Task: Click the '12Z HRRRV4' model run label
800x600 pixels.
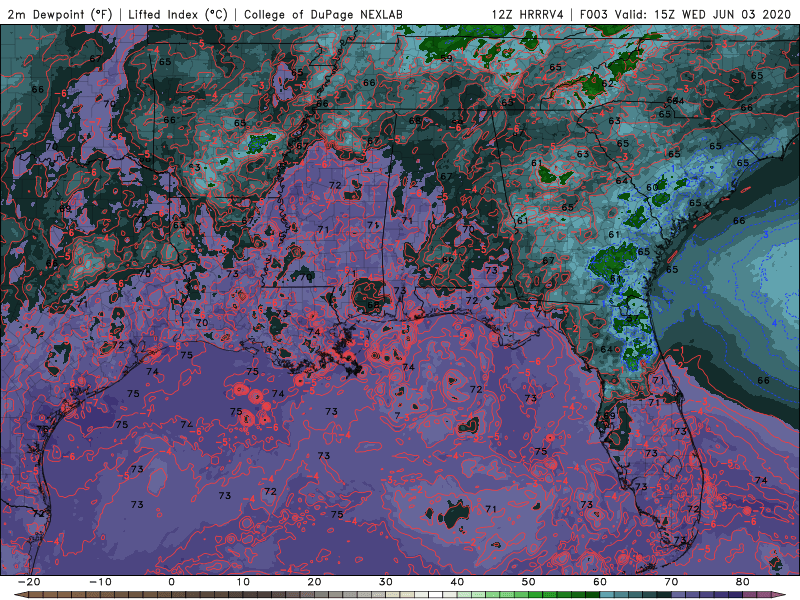Action: 528,14
